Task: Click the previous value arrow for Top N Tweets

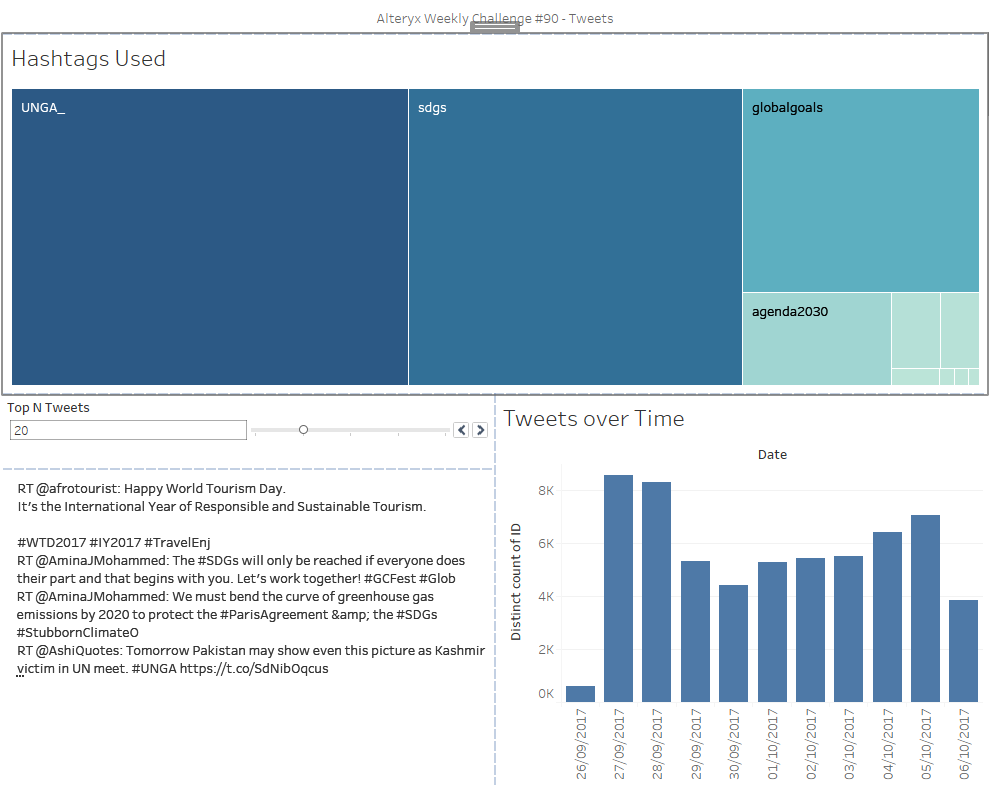Action: 461,430
